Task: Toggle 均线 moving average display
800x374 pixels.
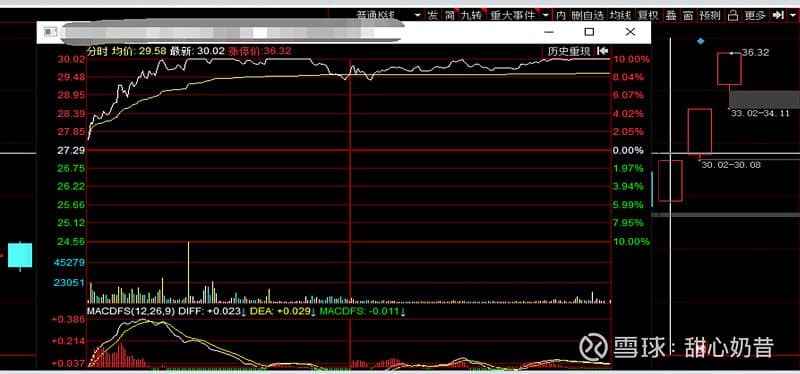Action: (x=620, y=15)
